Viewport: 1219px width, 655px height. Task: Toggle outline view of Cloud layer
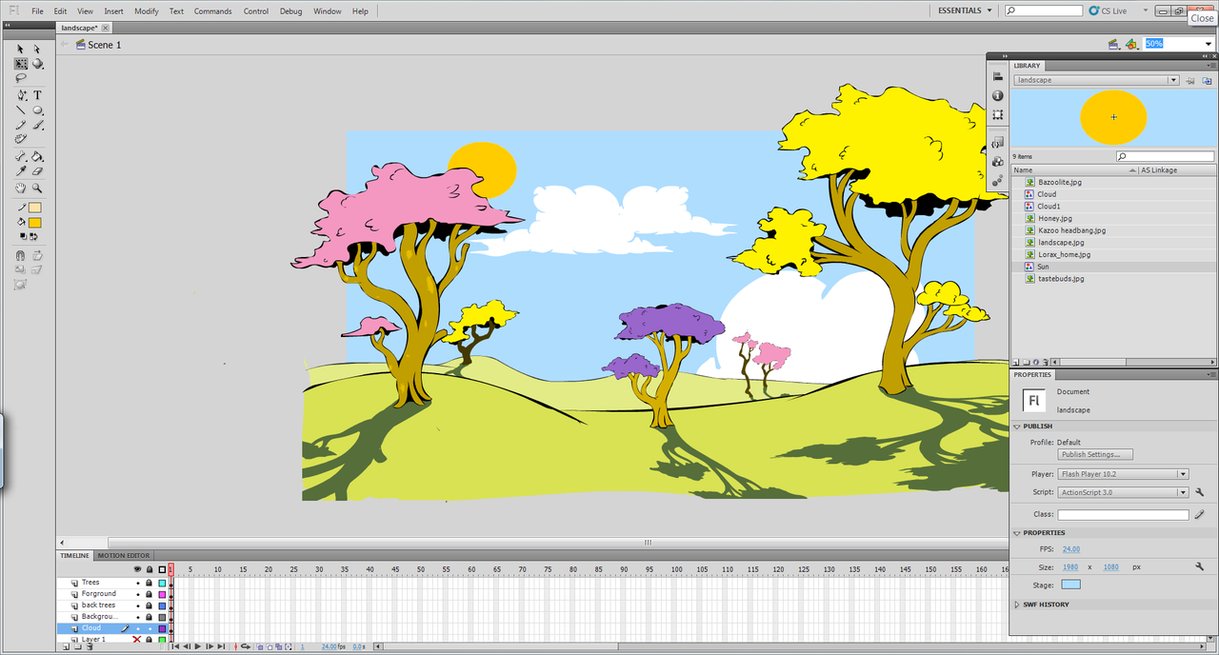click(162, 629)
